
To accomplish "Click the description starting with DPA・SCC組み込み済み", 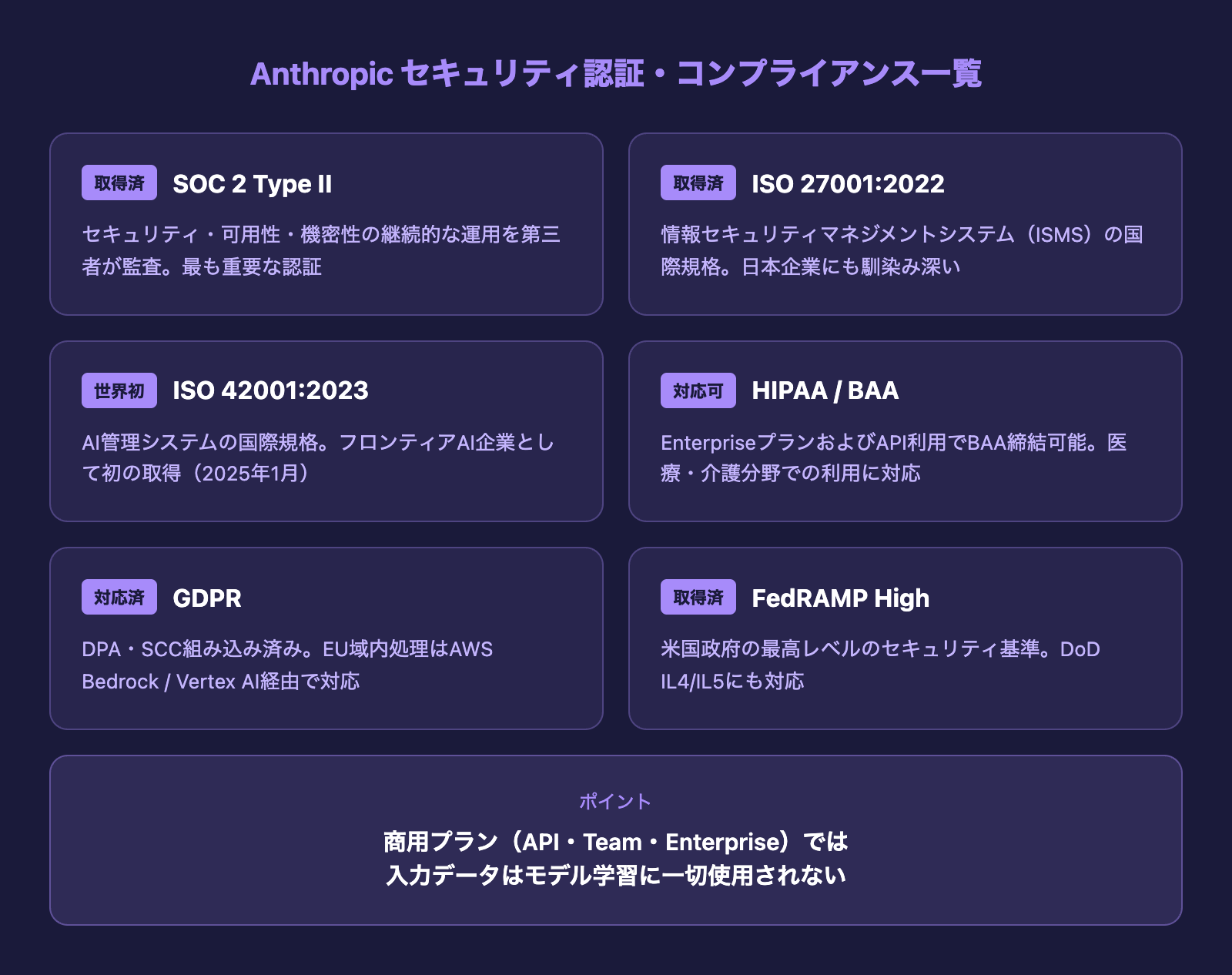I will (x=287, y=665).
